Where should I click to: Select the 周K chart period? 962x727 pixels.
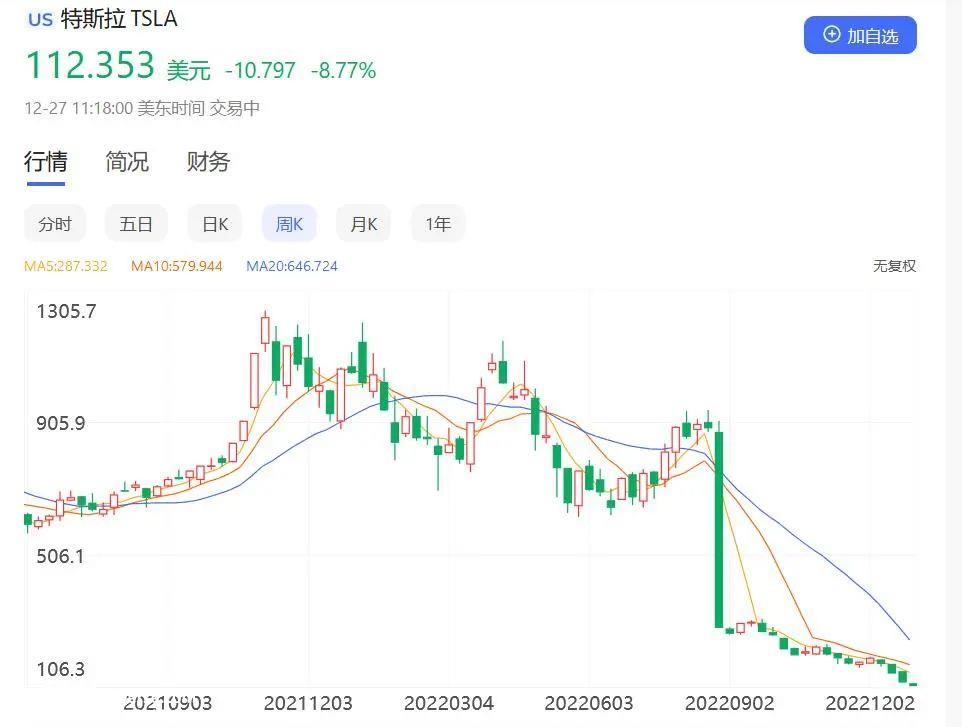click(x=289, y=224)
